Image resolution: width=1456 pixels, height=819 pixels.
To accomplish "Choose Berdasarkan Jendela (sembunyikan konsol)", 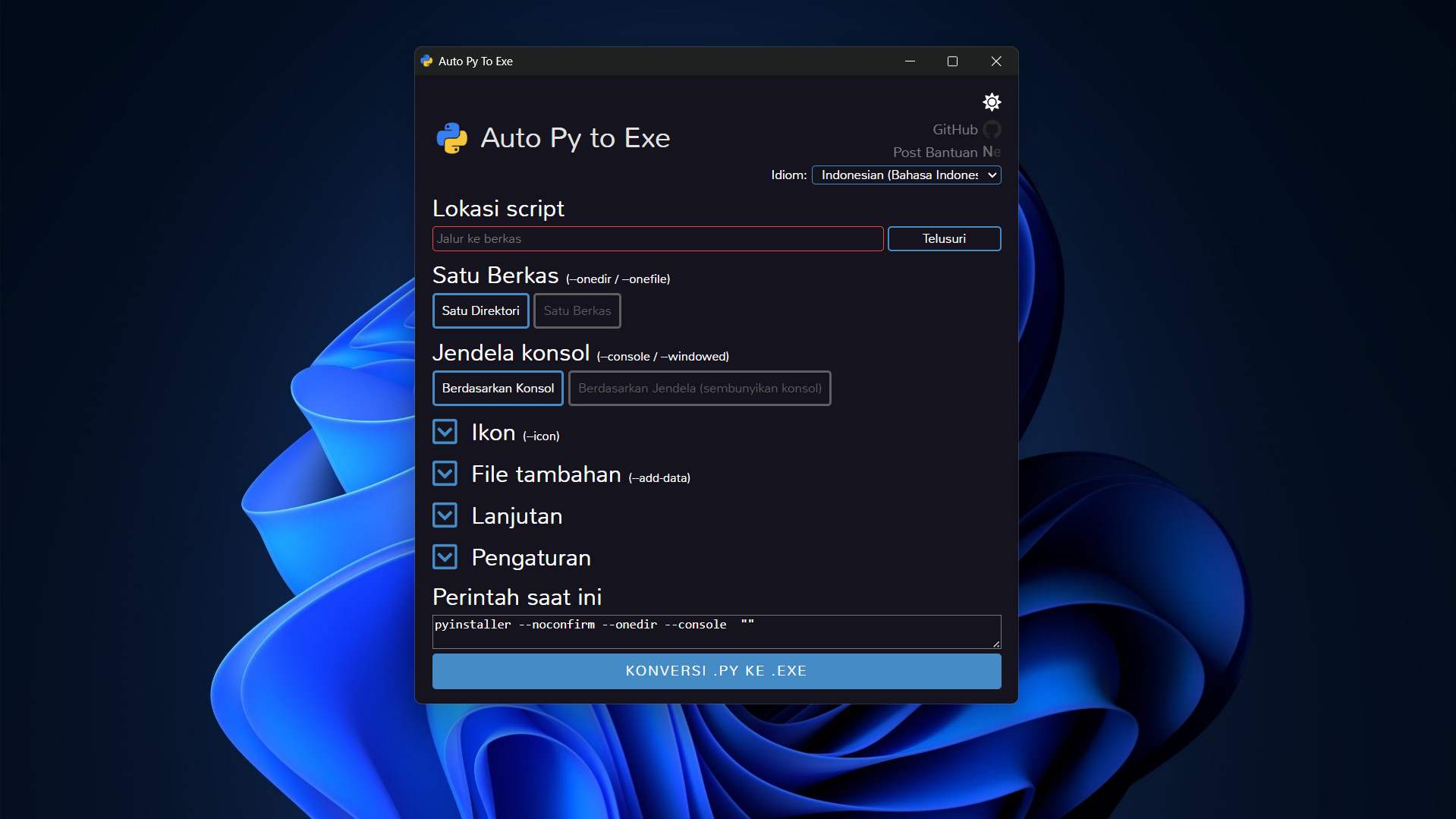I will (700, 388).
